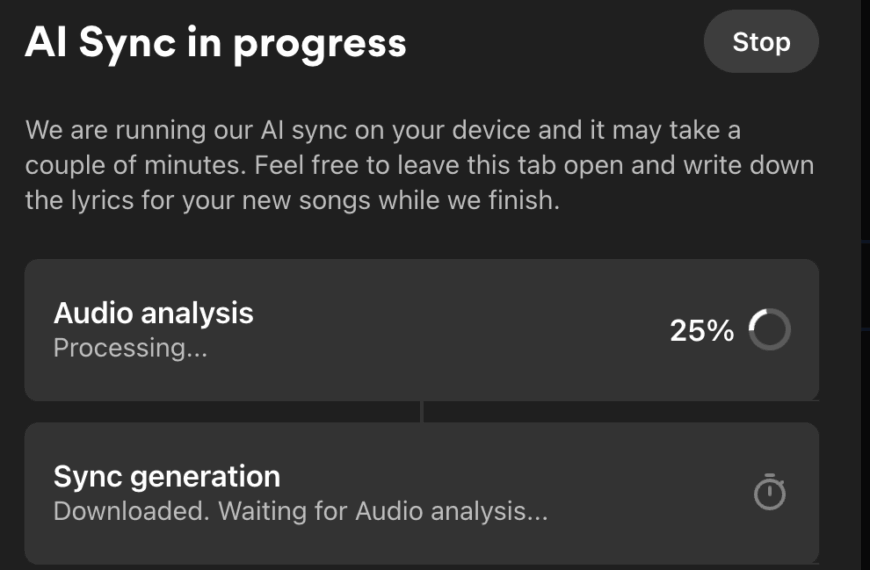870x570 pixels.
Task: Select the Sync generation heading
Action: [x=167, y=477]
